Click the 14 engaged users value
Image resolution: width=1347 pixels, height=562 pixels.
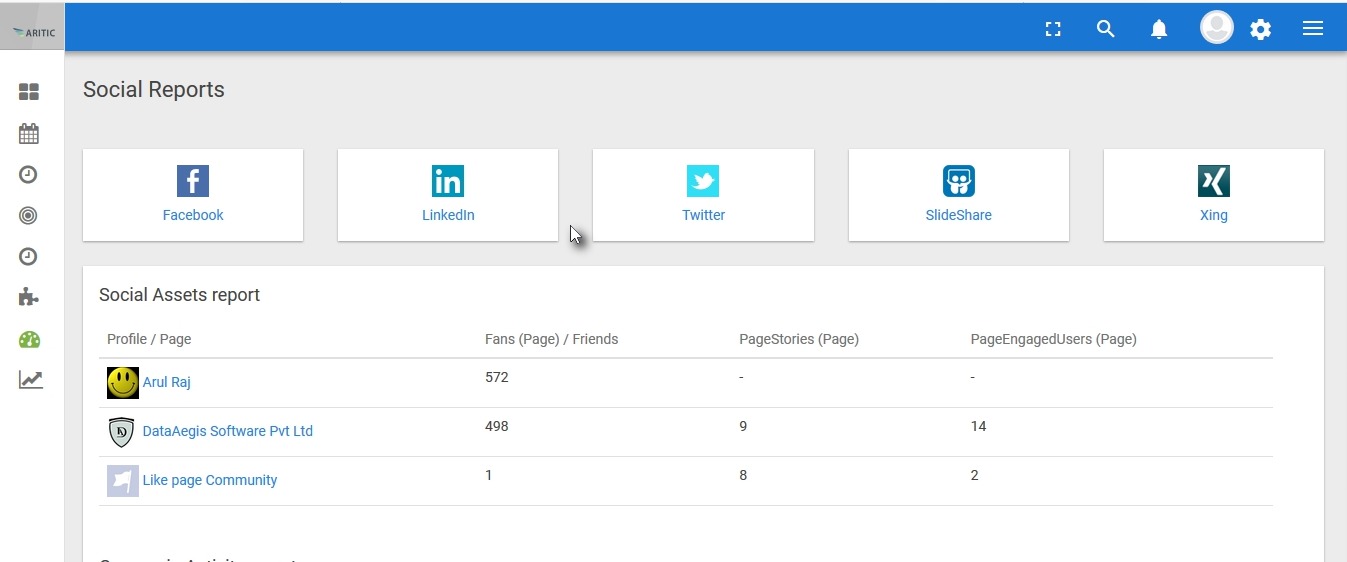[979, 426]
